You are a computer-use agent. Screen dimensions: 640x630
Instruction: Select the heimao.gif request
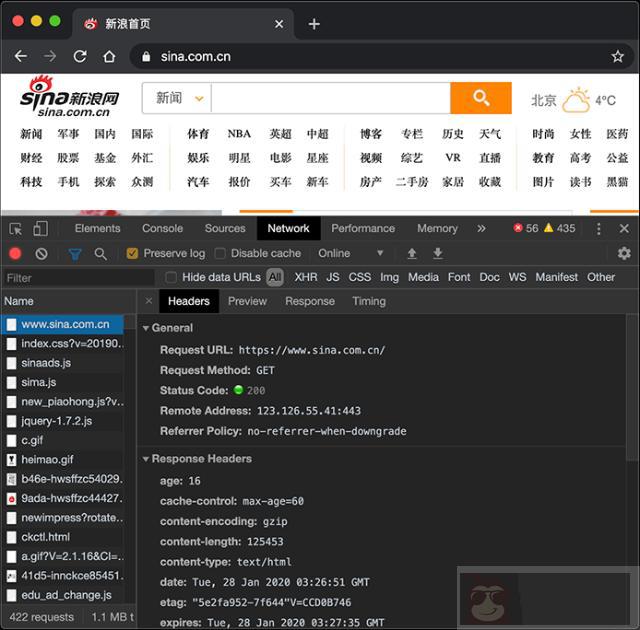point(63,460)
